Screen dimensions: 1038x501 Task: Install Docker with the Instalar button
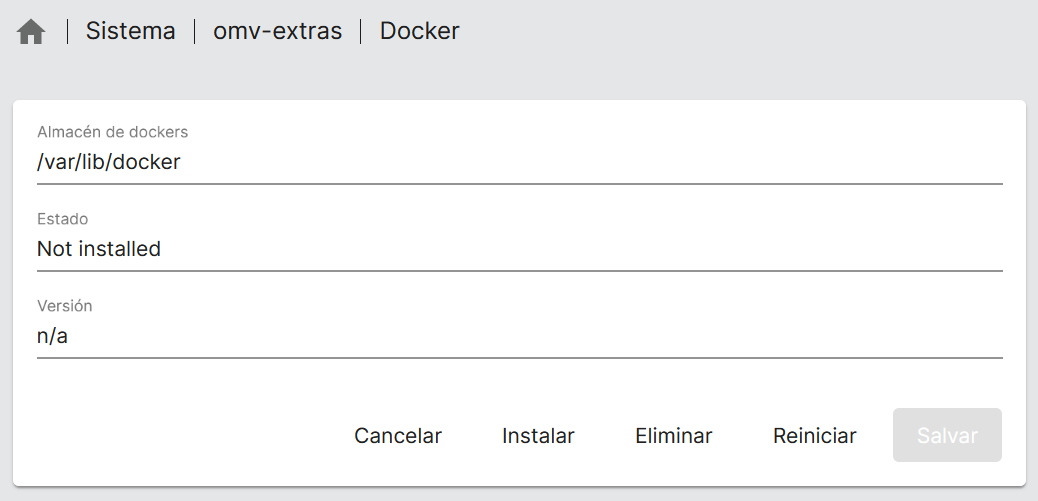pyautogui.click(x=538, y=436)
